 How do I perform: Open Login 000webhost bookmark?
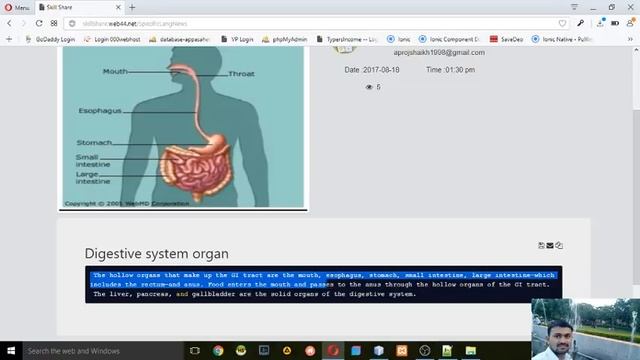112,39
